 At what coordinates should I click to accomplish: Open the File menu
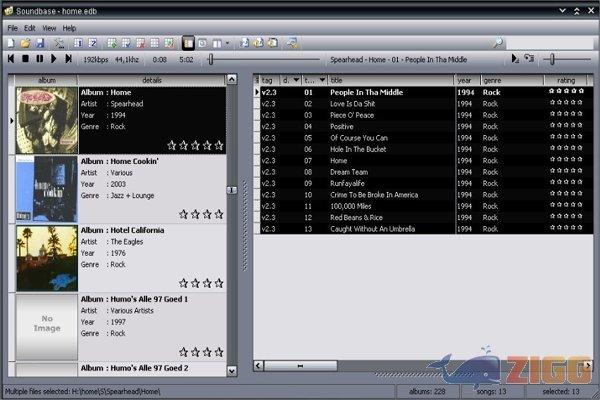(x=13, y=28)
